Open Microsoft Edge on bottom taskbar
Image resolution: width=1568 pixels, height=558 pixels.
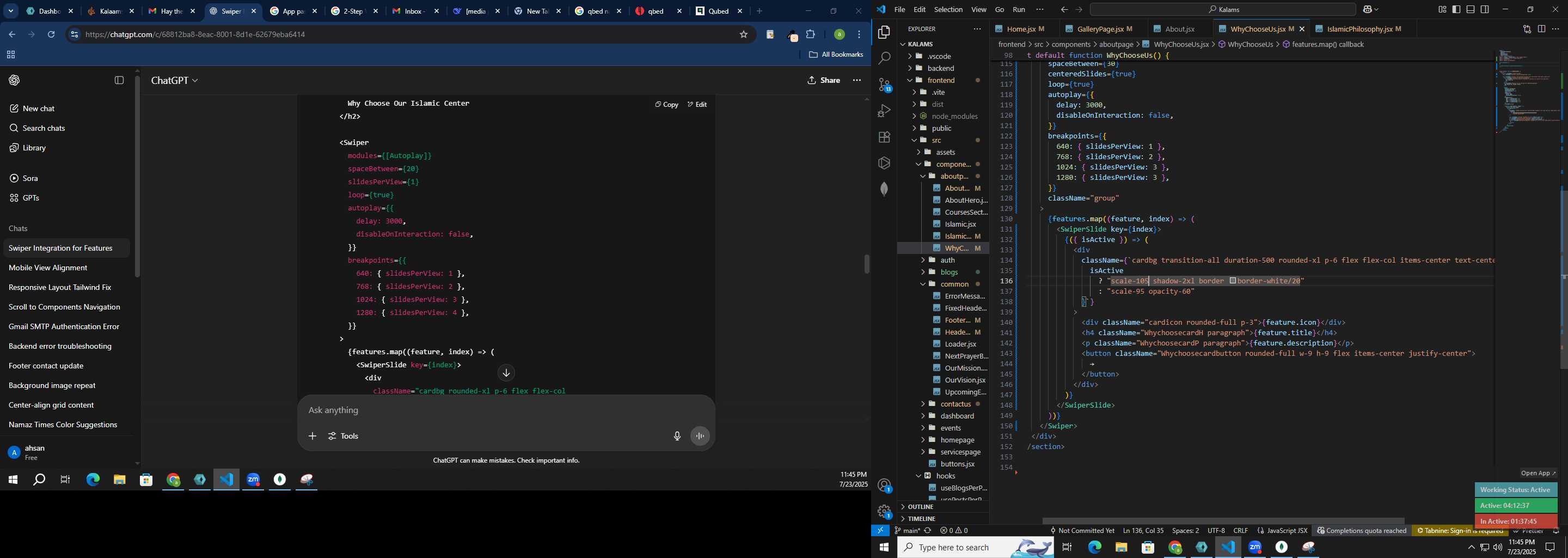pyautogui.click(x=1094, y=548)
